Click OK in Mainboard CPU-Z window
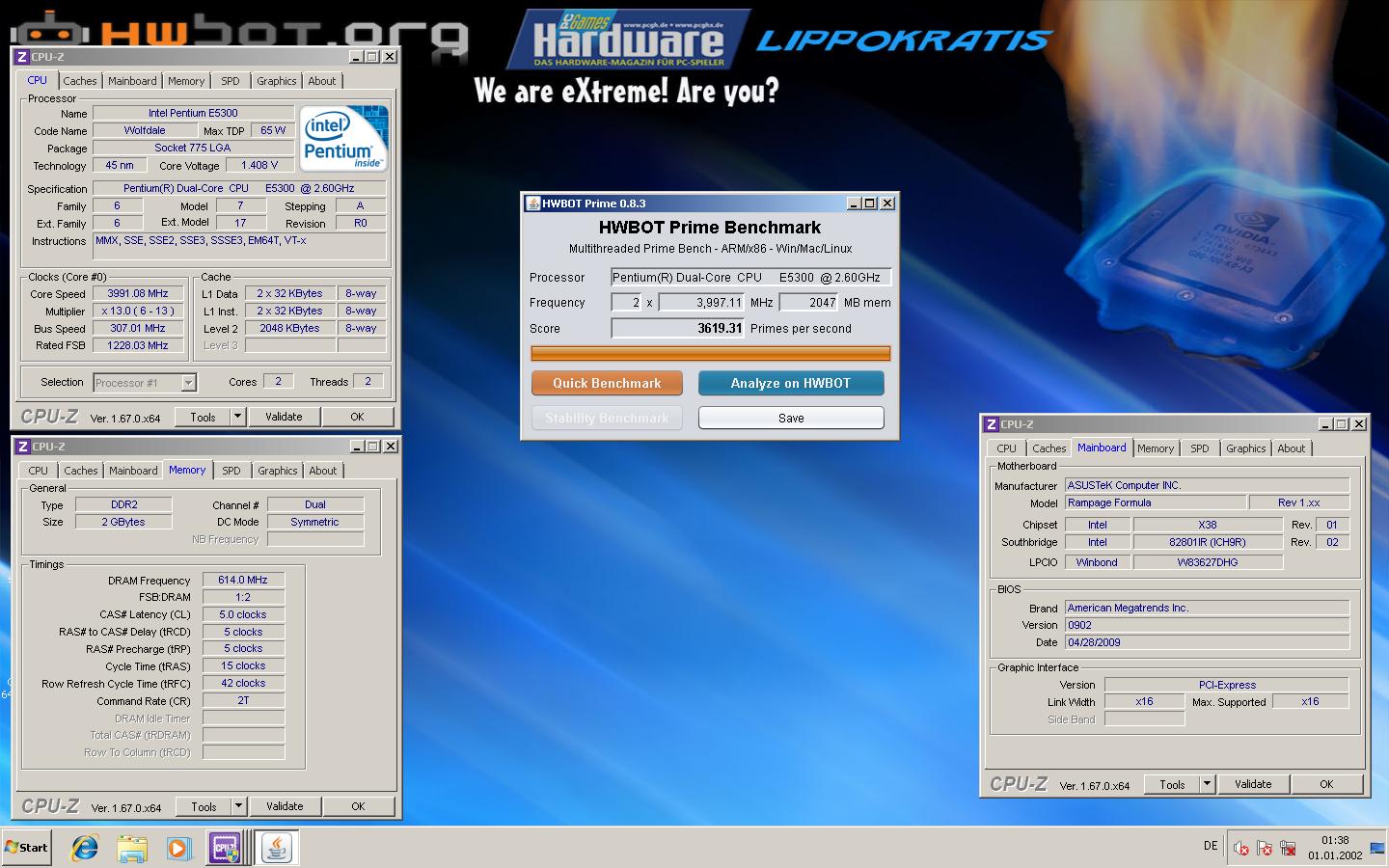Viewport: 1389px width, 868px height. 1326,784
